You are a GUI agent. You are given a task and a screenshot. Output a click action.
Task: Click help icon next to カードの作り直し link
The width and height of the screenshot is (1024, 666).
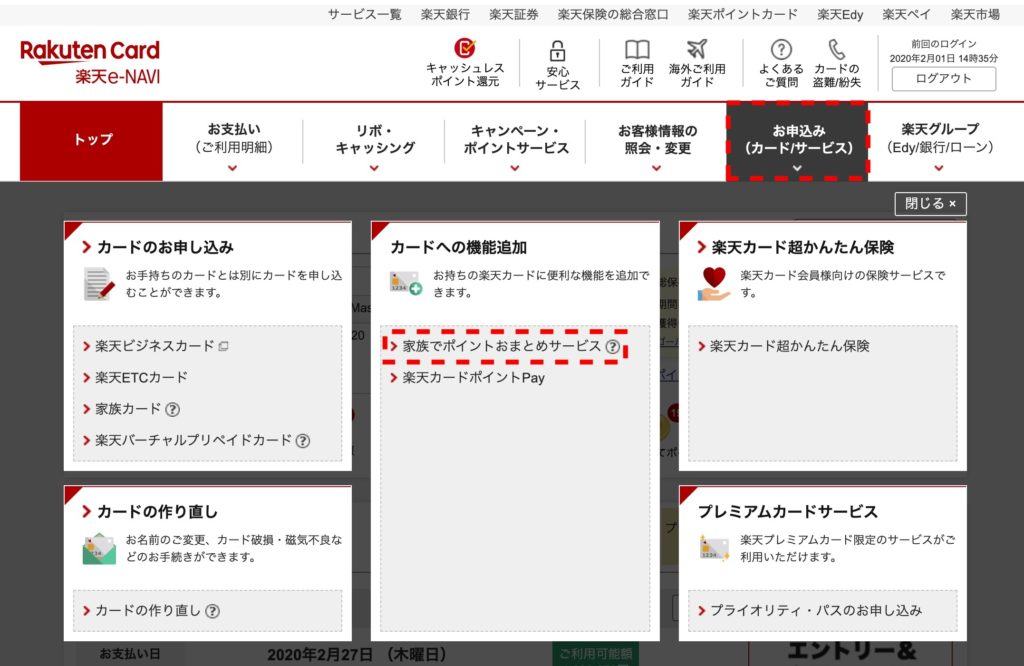coord(213,611)
